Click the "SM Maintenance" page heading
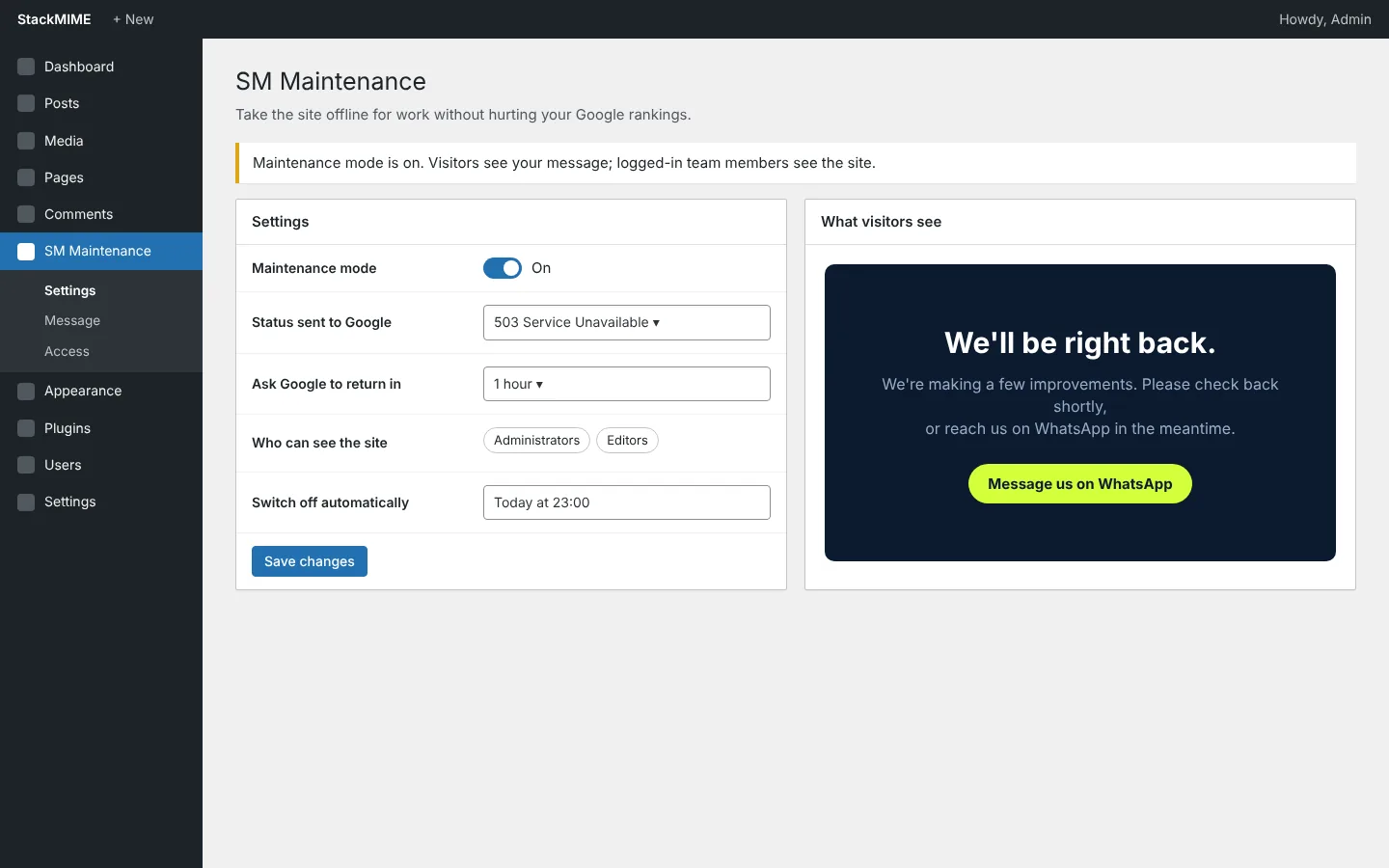 pyautogui.click(x=331, y=81)
